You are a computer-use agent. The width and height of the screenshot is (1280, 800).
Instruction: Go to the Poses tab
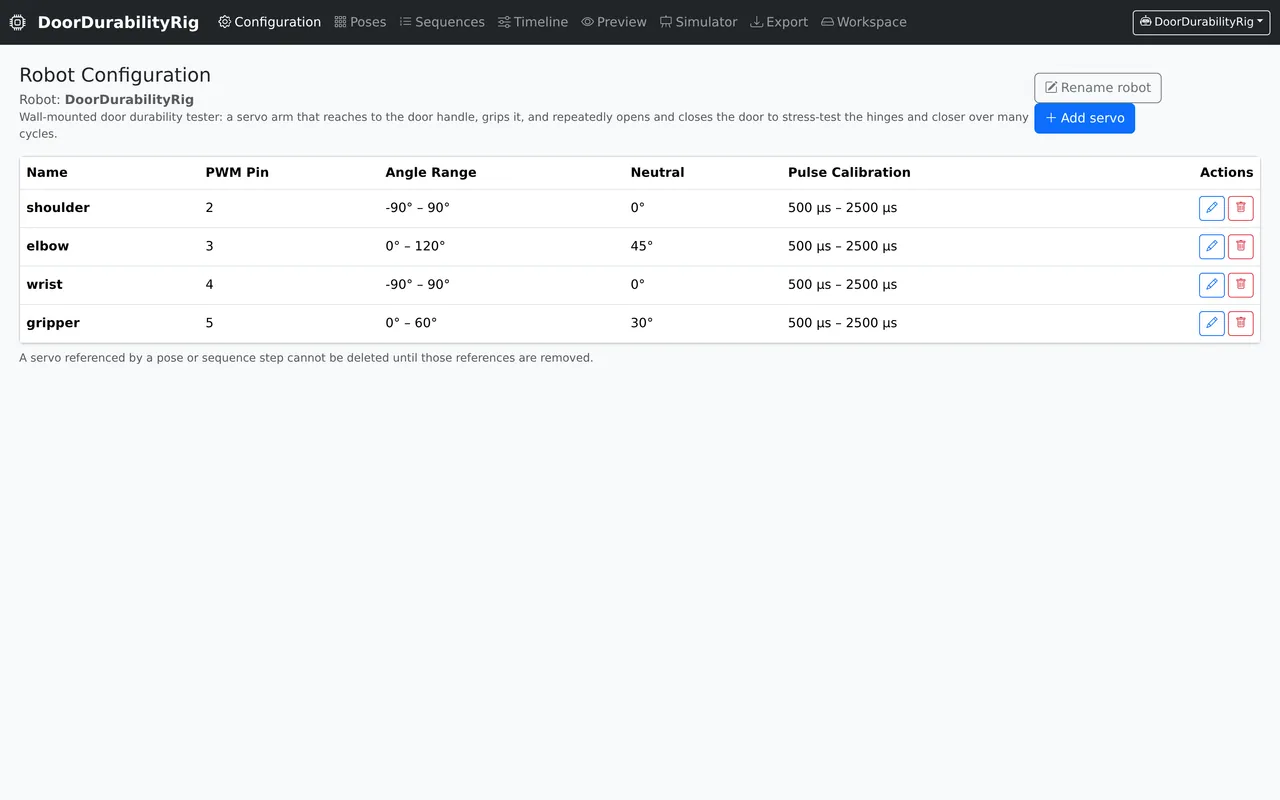[360, 22]
